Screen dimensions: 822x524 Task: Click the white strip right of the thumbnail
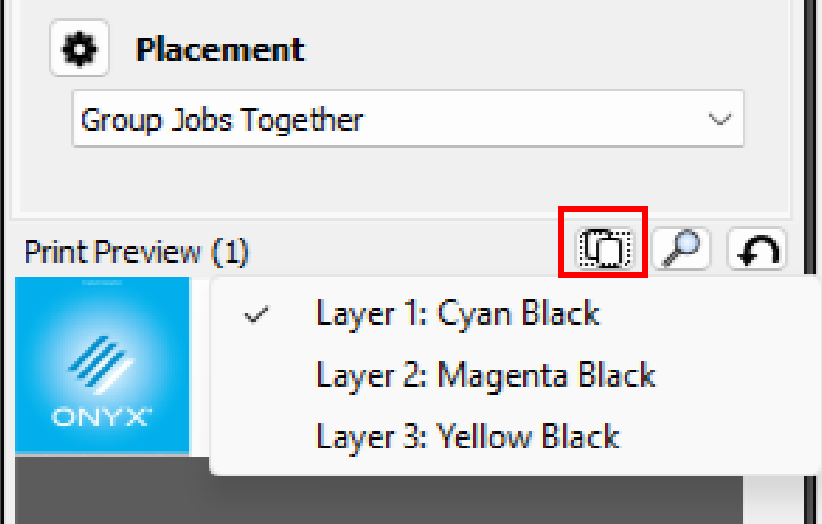200,366
